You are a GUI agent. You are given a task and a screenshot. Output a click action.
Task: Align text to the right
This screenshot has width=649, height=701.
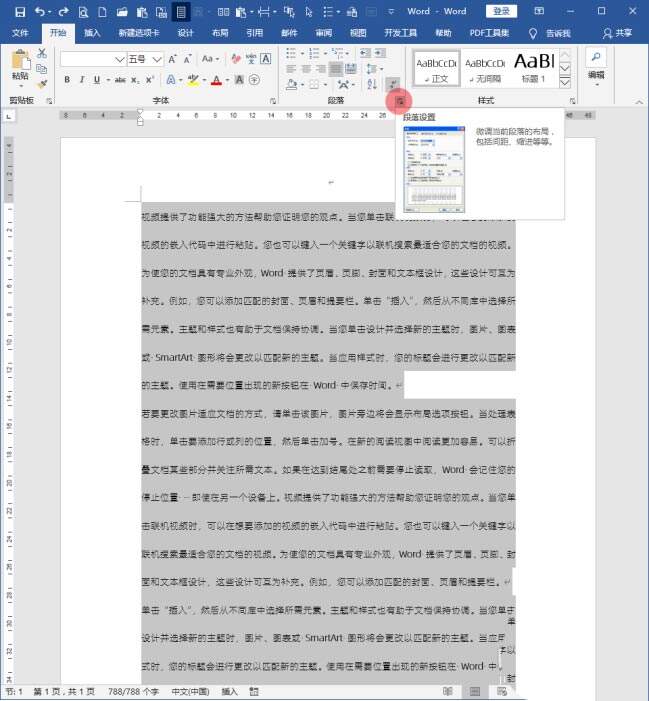[321, 69]
